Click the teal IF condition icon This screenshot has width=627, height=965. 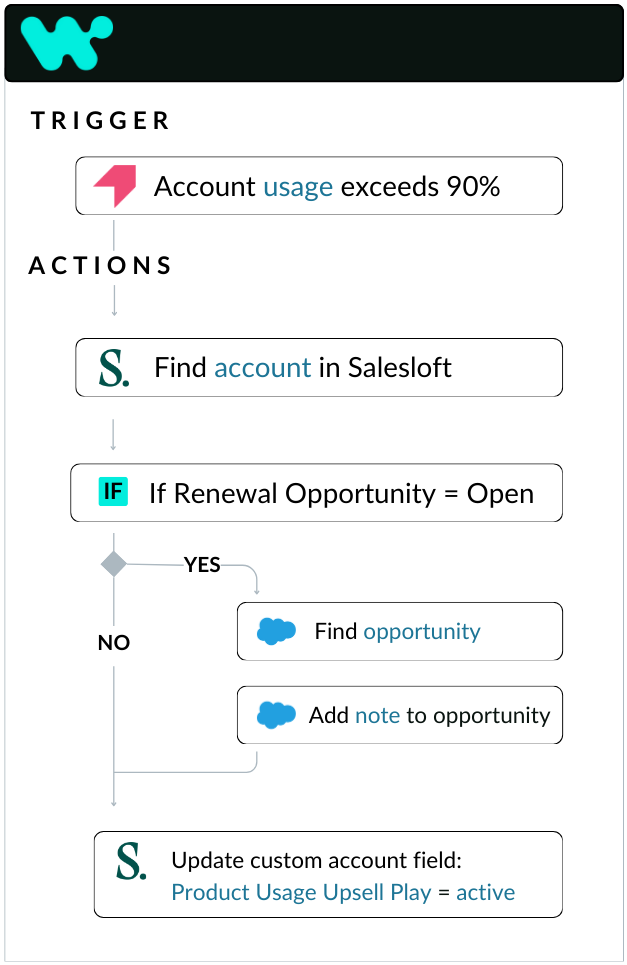tap(114, 492)
